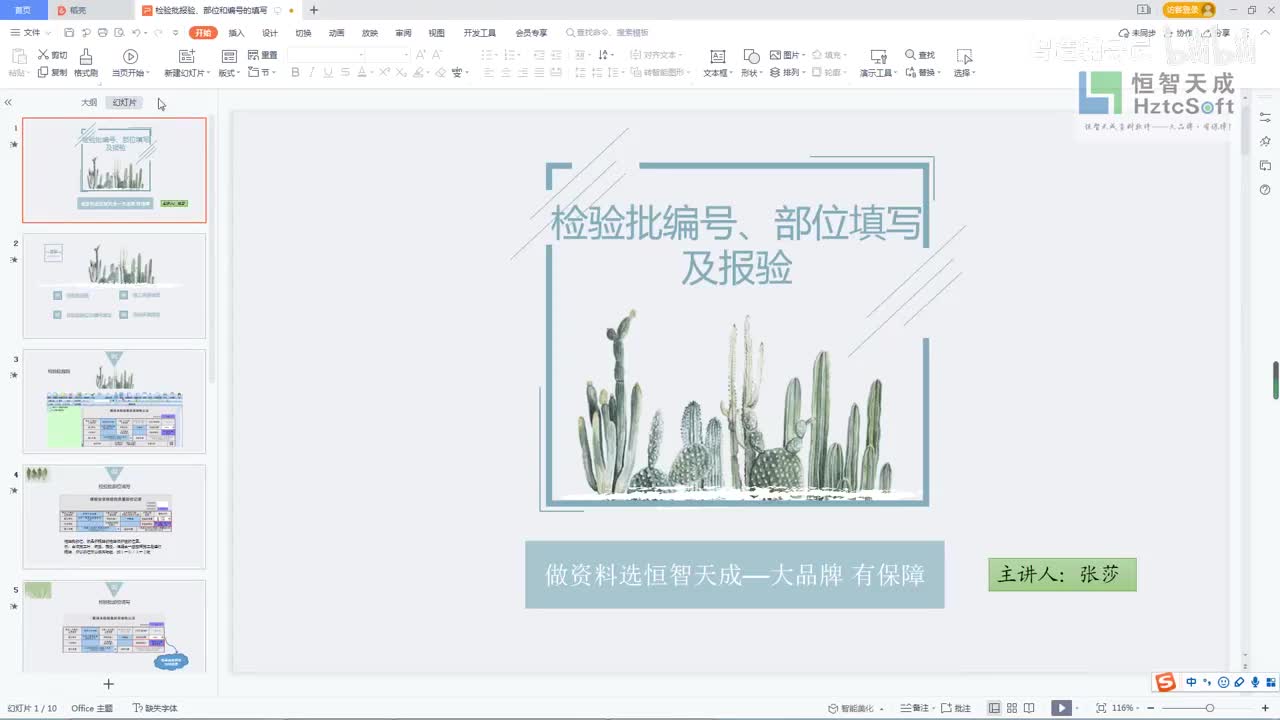Toggle Italic formatting button
The width and height of the screenshot is (1280, 720).
(312, 72)
